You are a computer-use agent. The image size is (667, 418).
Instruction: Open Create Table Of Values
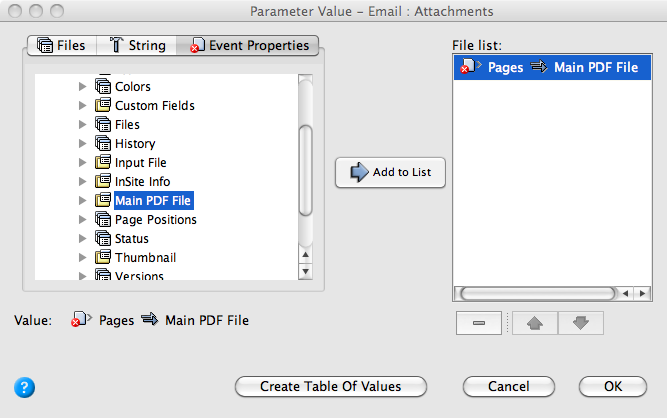331,386
